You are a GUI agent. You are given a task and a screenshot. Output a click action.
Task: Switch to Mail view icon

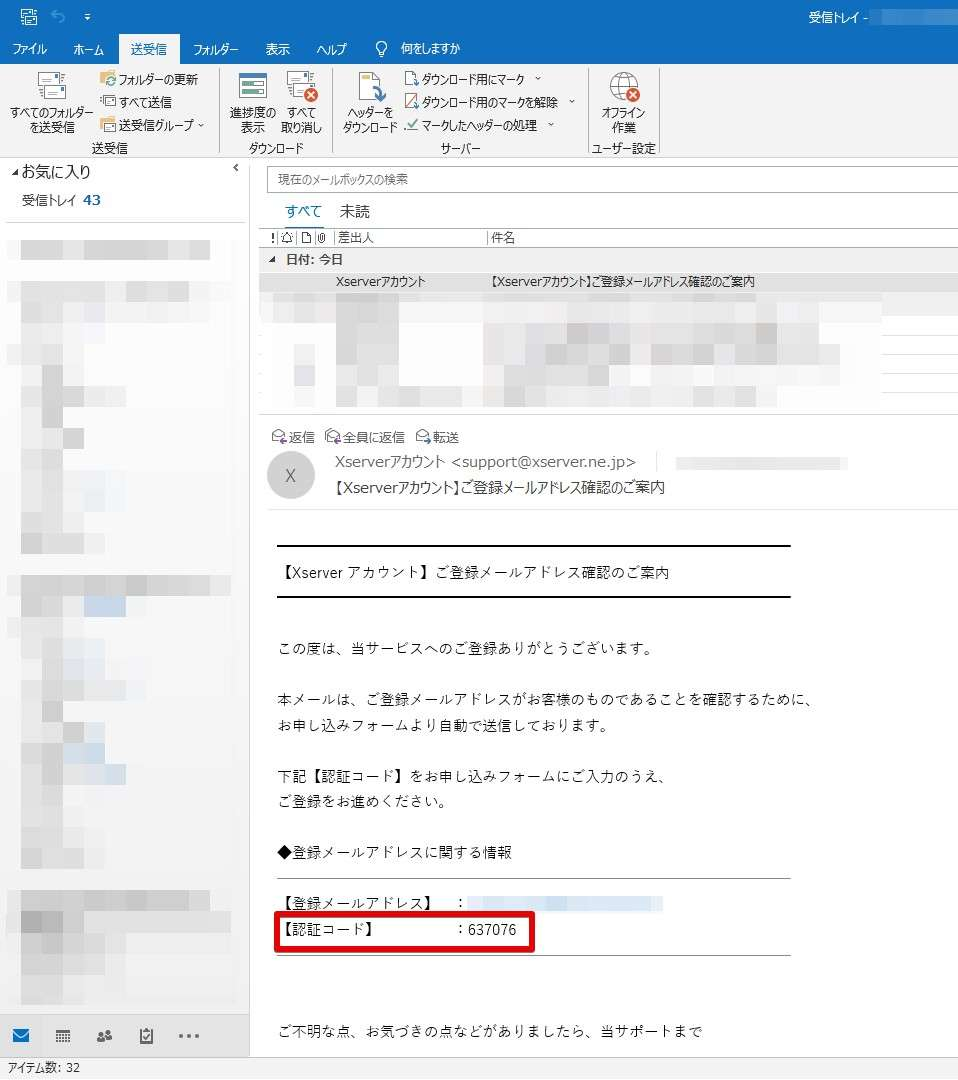click(21, 1035)
